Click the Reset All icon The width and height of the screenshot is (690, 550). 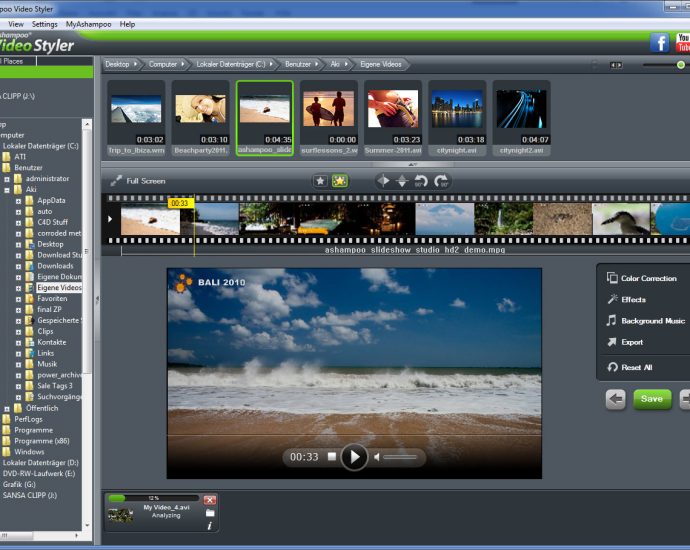[x=613, y=367]
